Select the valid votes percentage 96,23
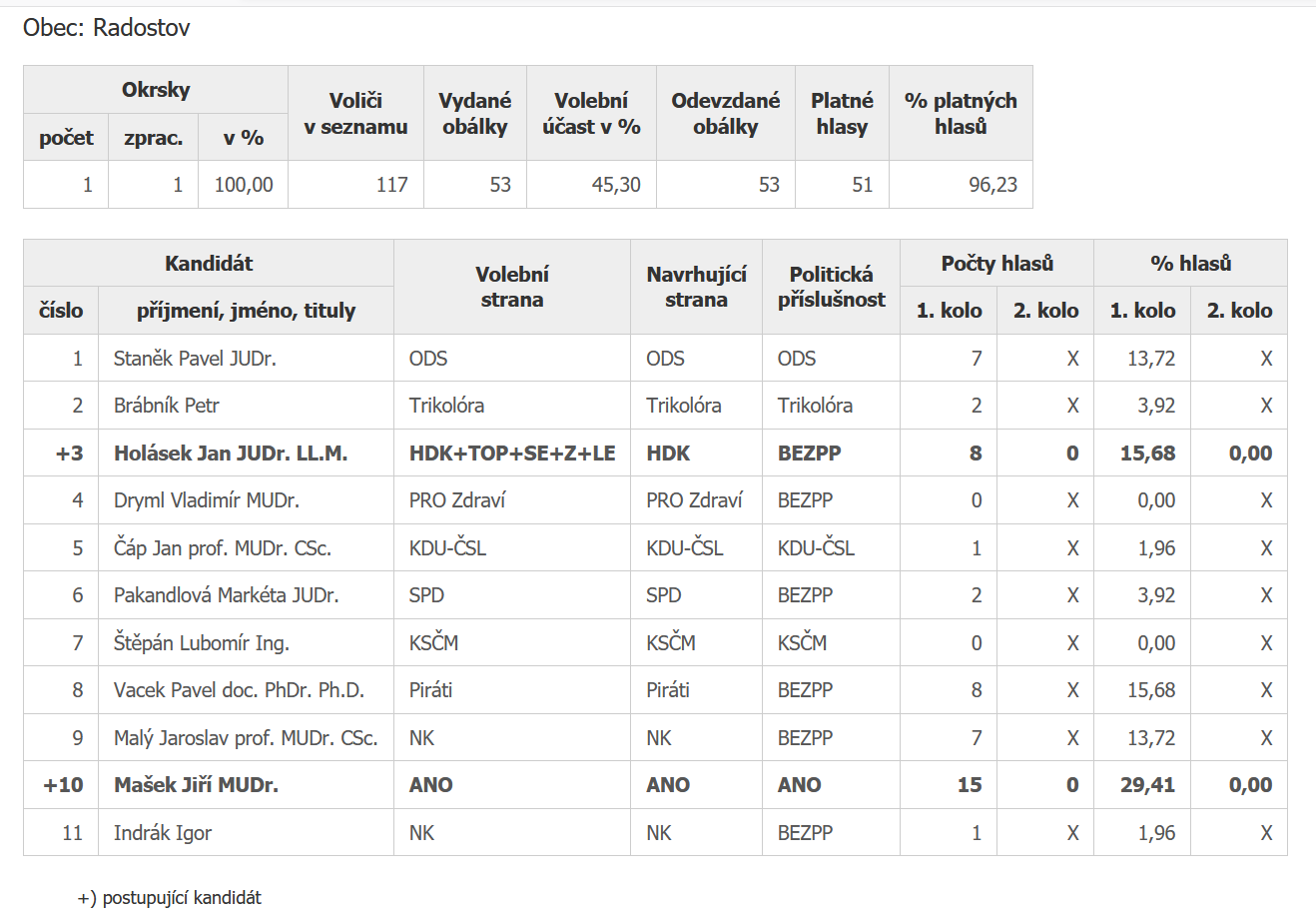Viewport: 1316px width, 915px height. coord(991,185)
